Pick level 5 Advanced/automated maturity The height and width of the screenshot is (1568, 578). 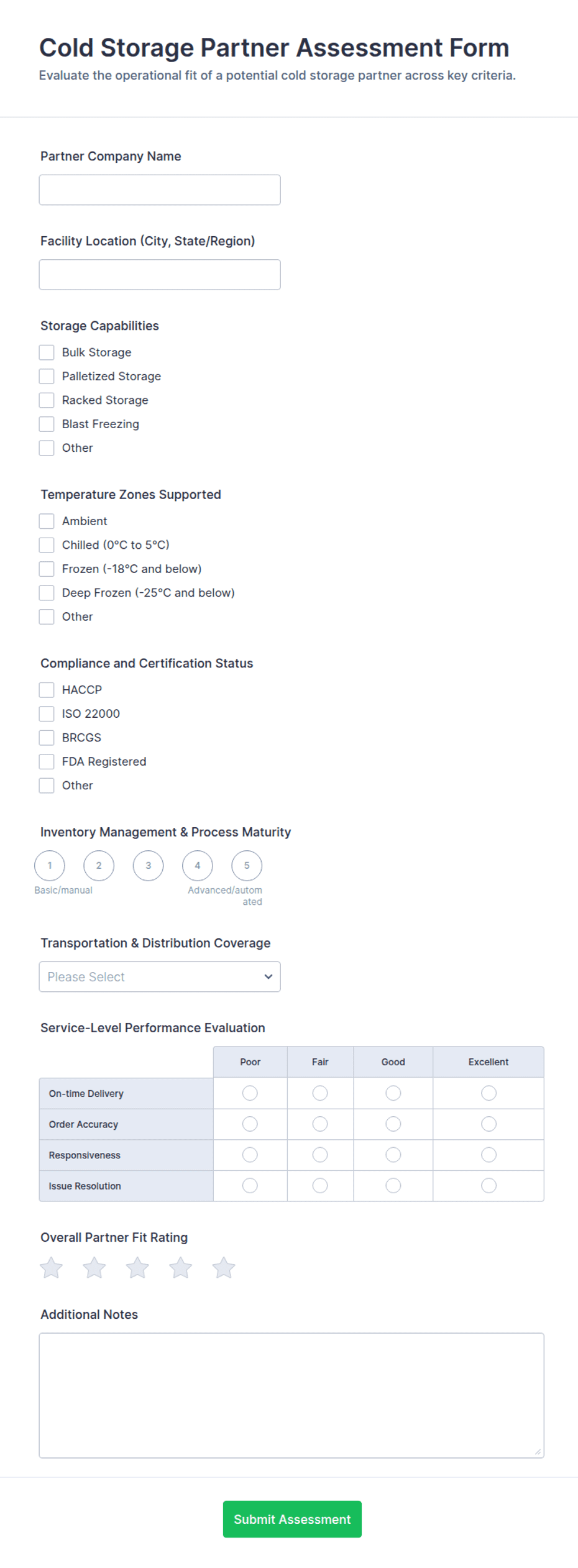(247, 865)
